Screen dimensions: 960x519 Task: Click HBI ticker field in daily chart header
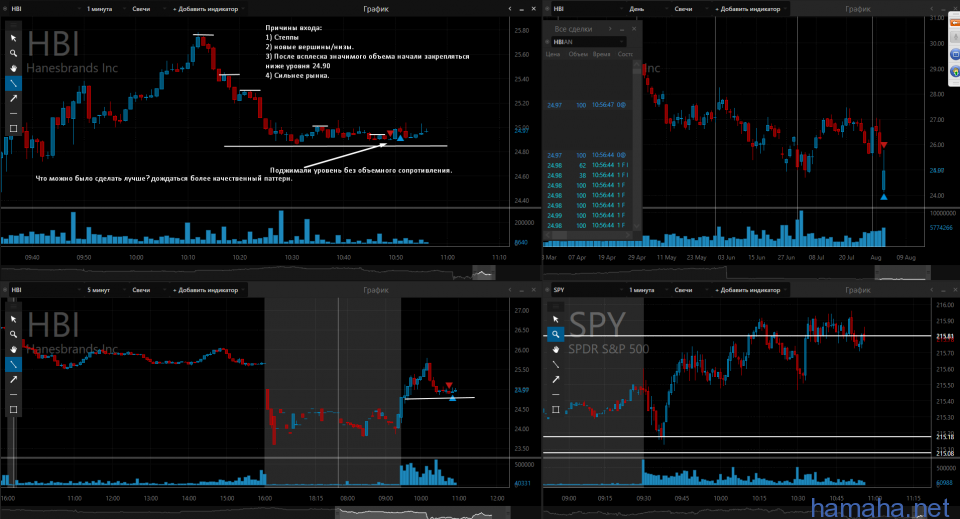[587, 9]
